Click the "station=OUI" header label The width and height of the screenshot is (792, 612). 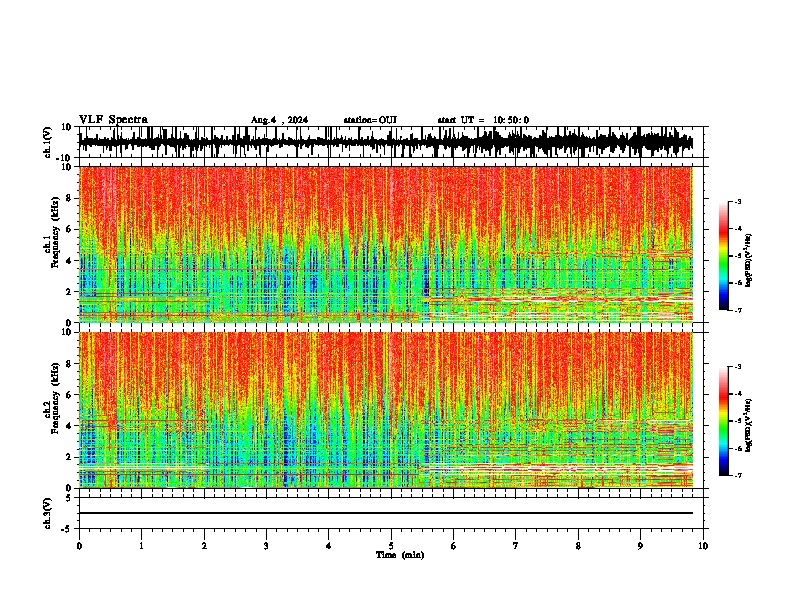pos(370,120)
